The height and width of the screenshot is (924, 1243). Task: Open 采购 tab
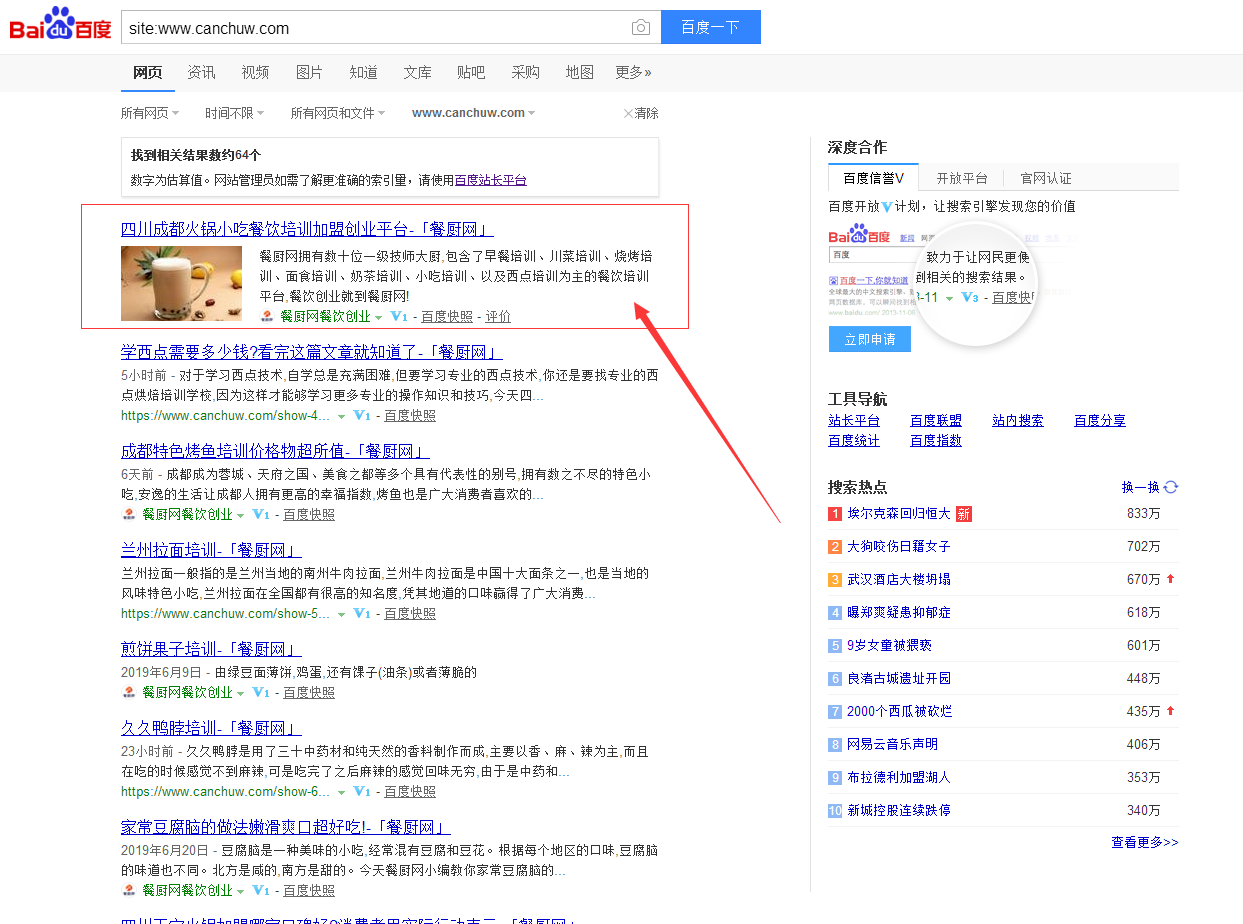[525, 72]
